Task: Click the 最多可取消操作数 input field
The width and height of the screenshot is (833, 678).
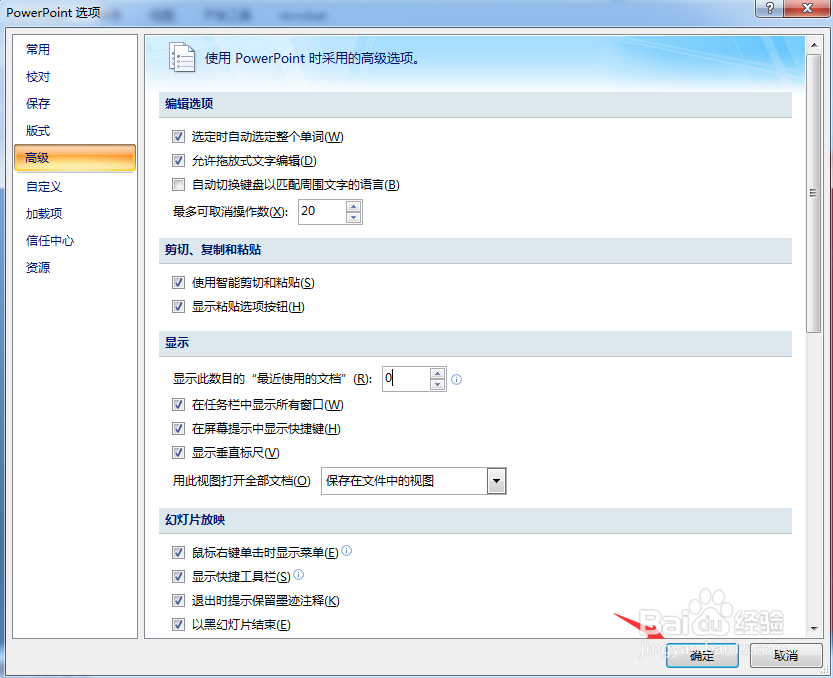Action: [x=322, y=212]
